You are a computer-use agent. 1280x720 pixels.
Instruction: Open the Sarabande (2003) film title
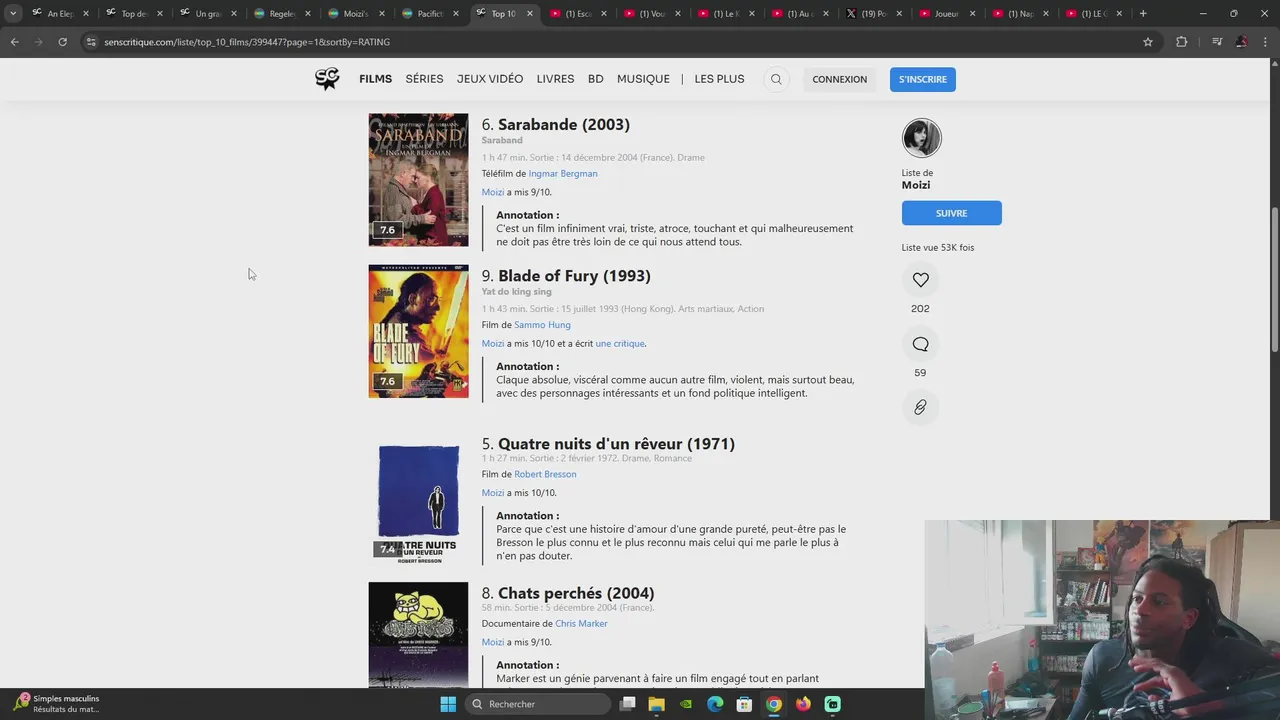coord(564,125)
